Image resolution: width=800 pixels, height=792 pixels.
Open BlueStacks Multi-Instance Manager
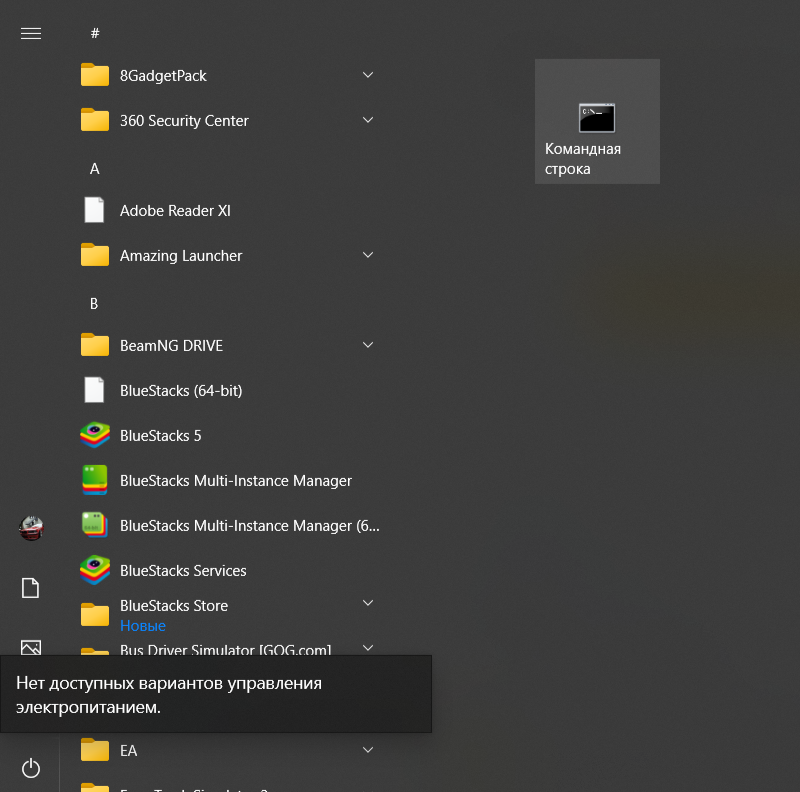pyautogui.click(x=235, y=481)
